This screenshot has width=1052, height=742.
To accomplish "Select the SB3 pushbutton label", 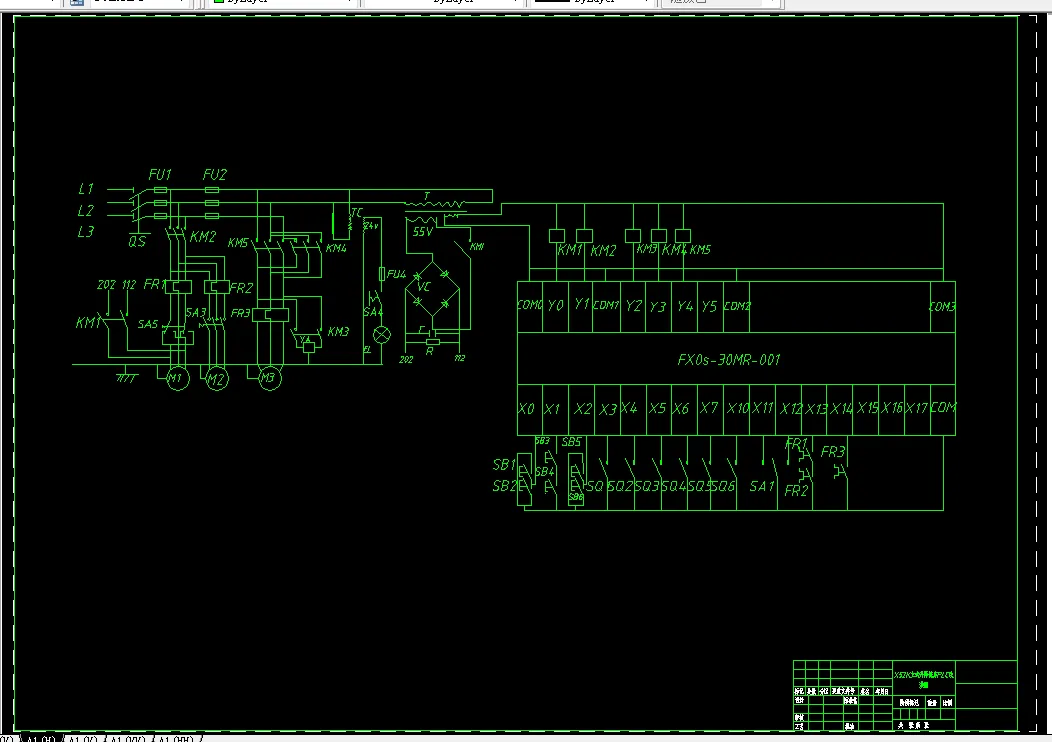I will [542, 441].
